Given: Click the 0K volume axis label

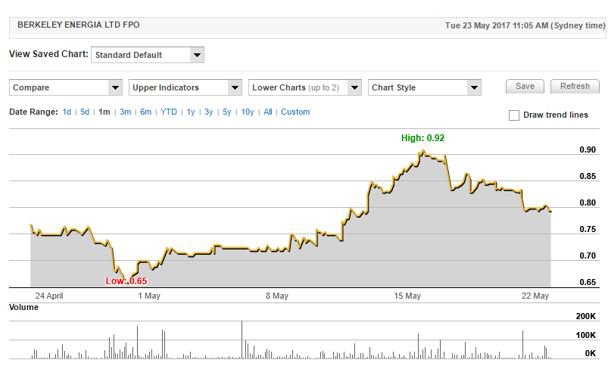Looking at the screenshot, I should [590, 353].
